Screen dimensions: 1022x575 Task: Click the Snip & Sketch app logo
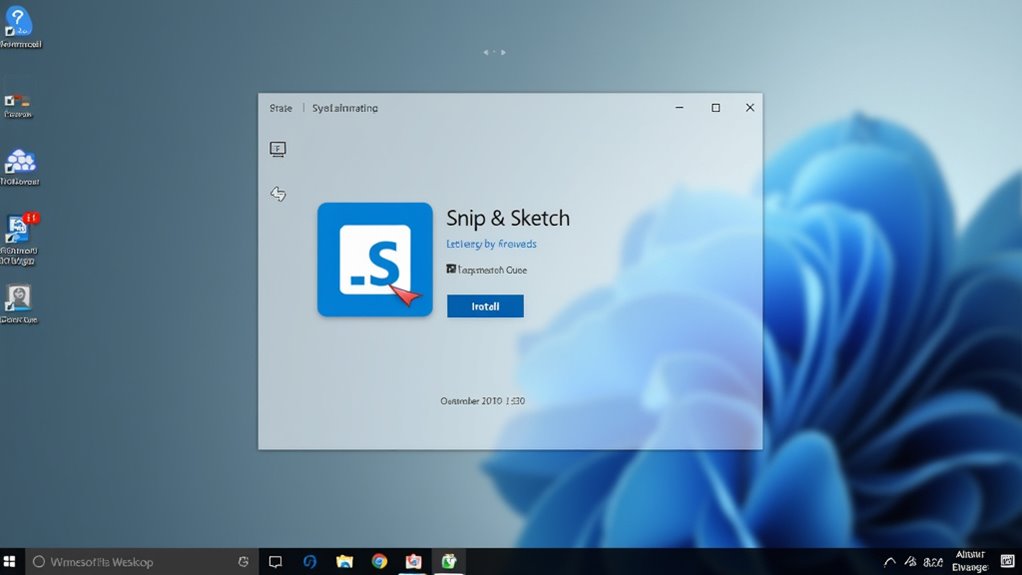pos(375,259)
